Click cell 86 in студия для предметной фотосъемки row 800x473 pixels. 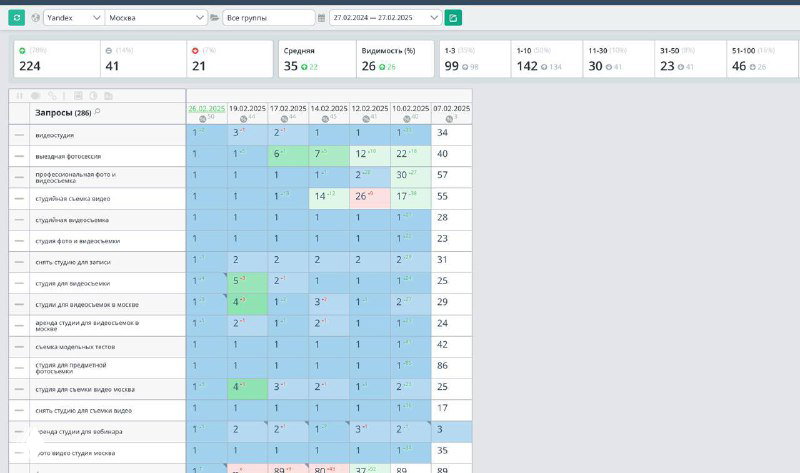[452, 367]
